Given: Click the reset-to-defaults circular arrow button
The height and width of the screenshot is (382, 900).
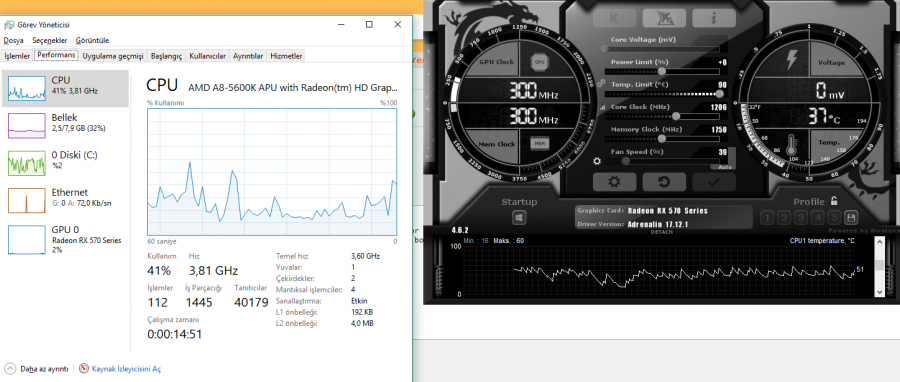Looking at the screenshot, I should tap(664, 182).
